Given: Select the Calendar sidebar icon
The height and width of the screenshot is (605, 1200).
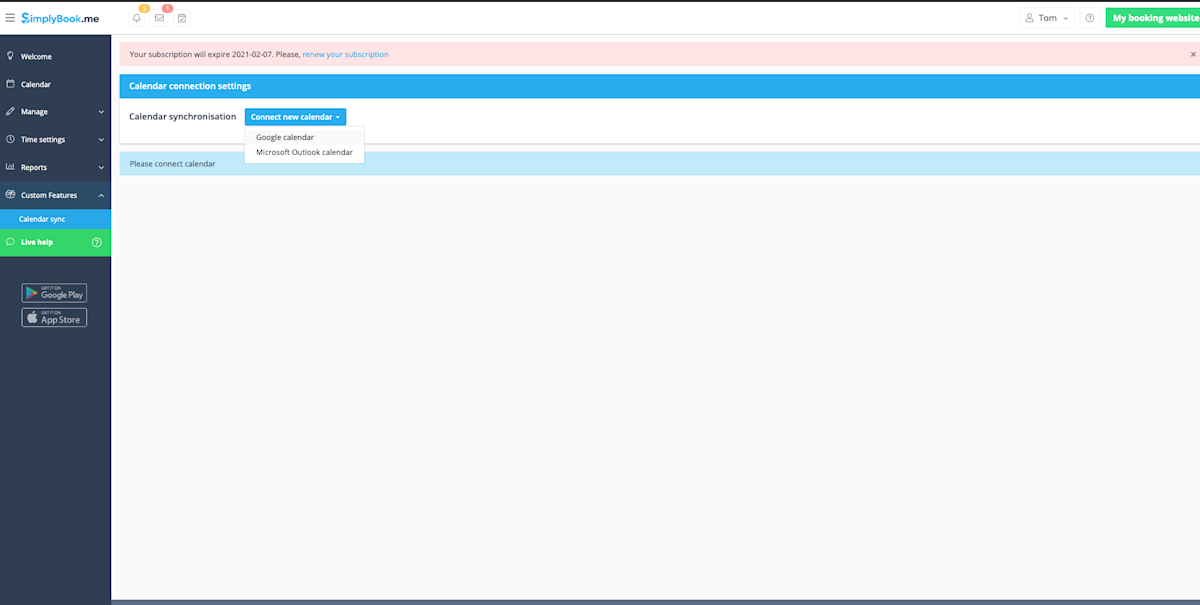Looking at the screenshot, I should pos(10,84).
